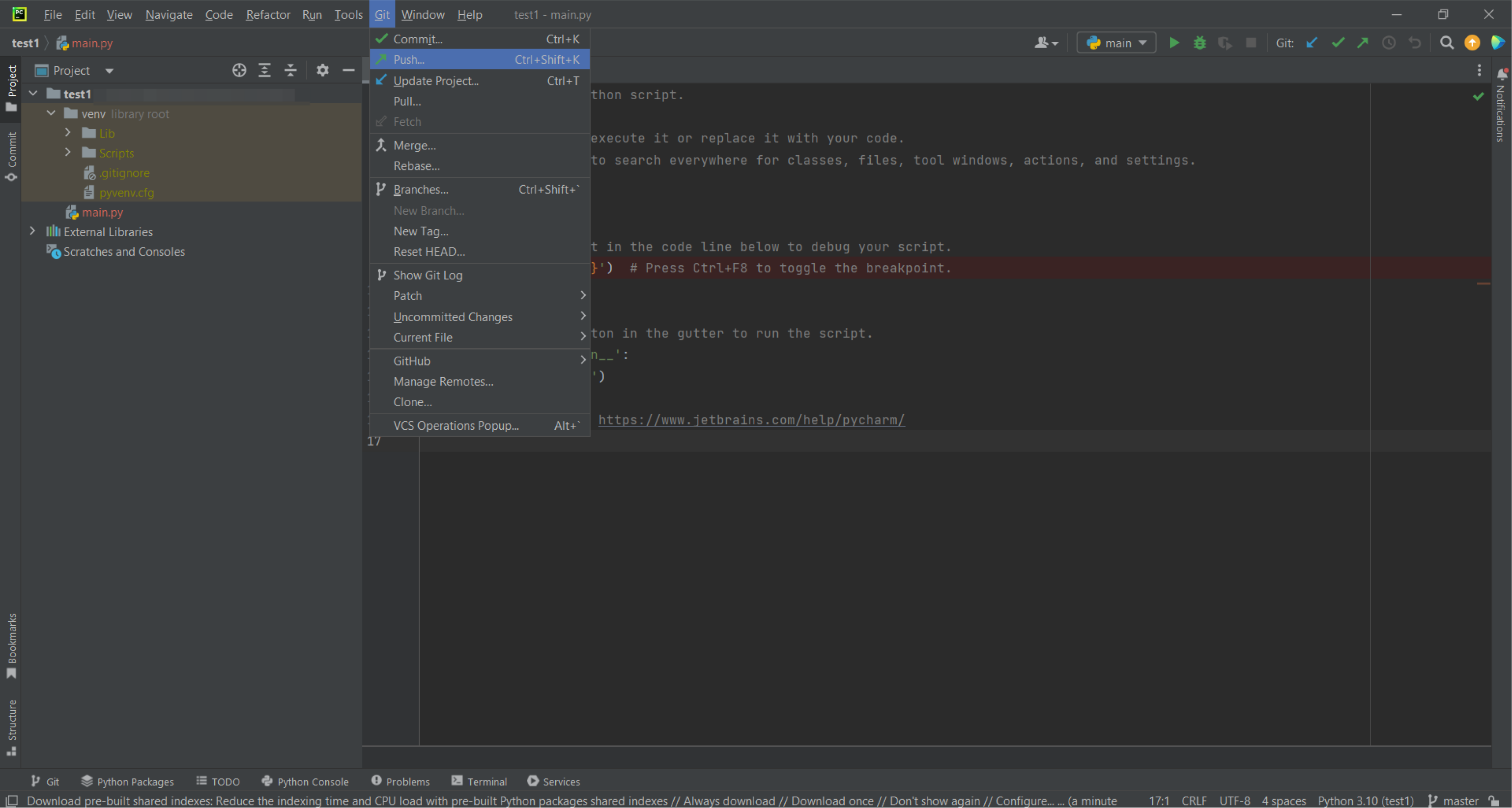Toggle the Structure tool window

click(11, 727)
